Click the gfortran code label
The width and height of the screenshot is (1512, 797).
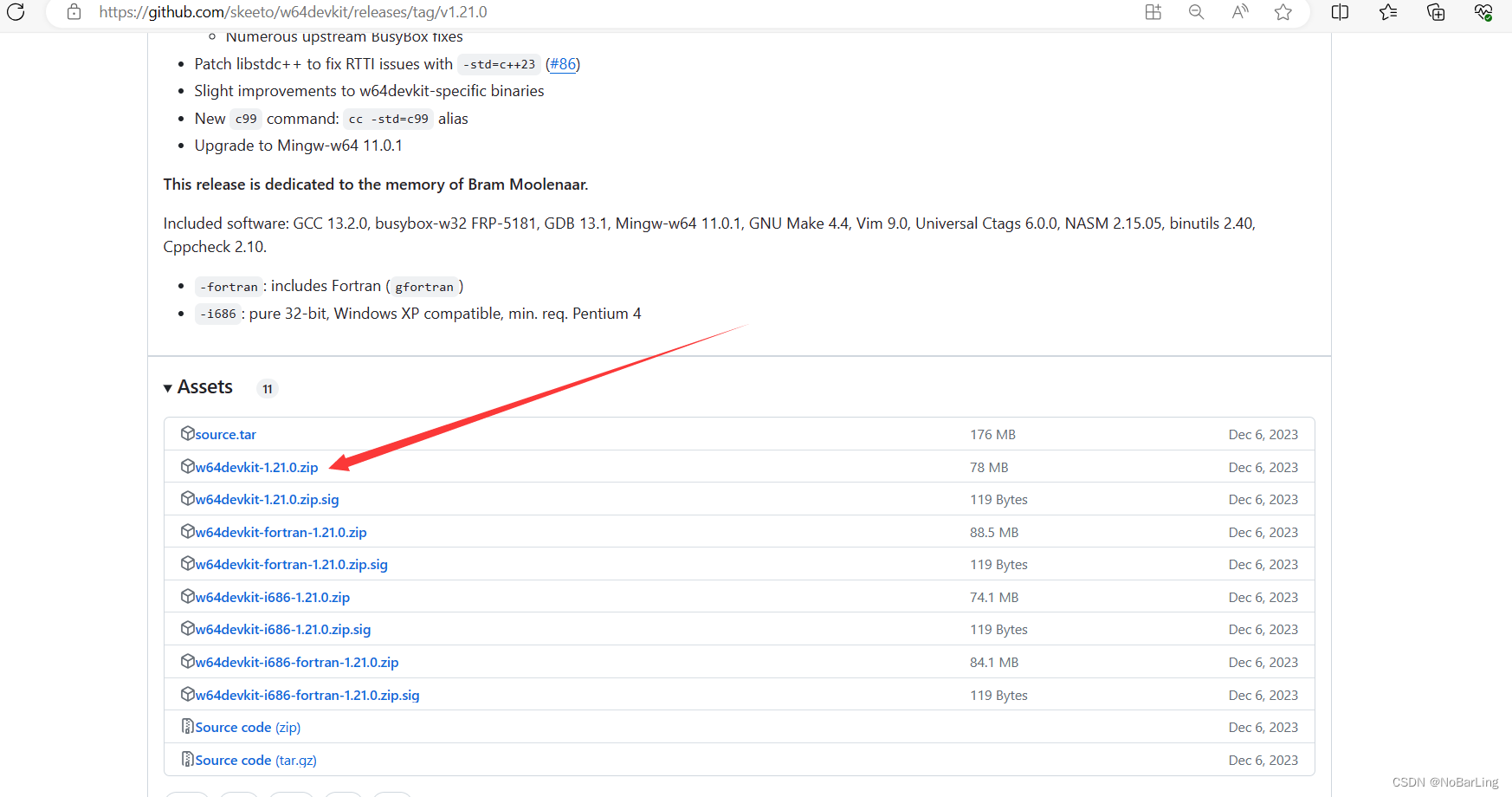pos(424,287)
